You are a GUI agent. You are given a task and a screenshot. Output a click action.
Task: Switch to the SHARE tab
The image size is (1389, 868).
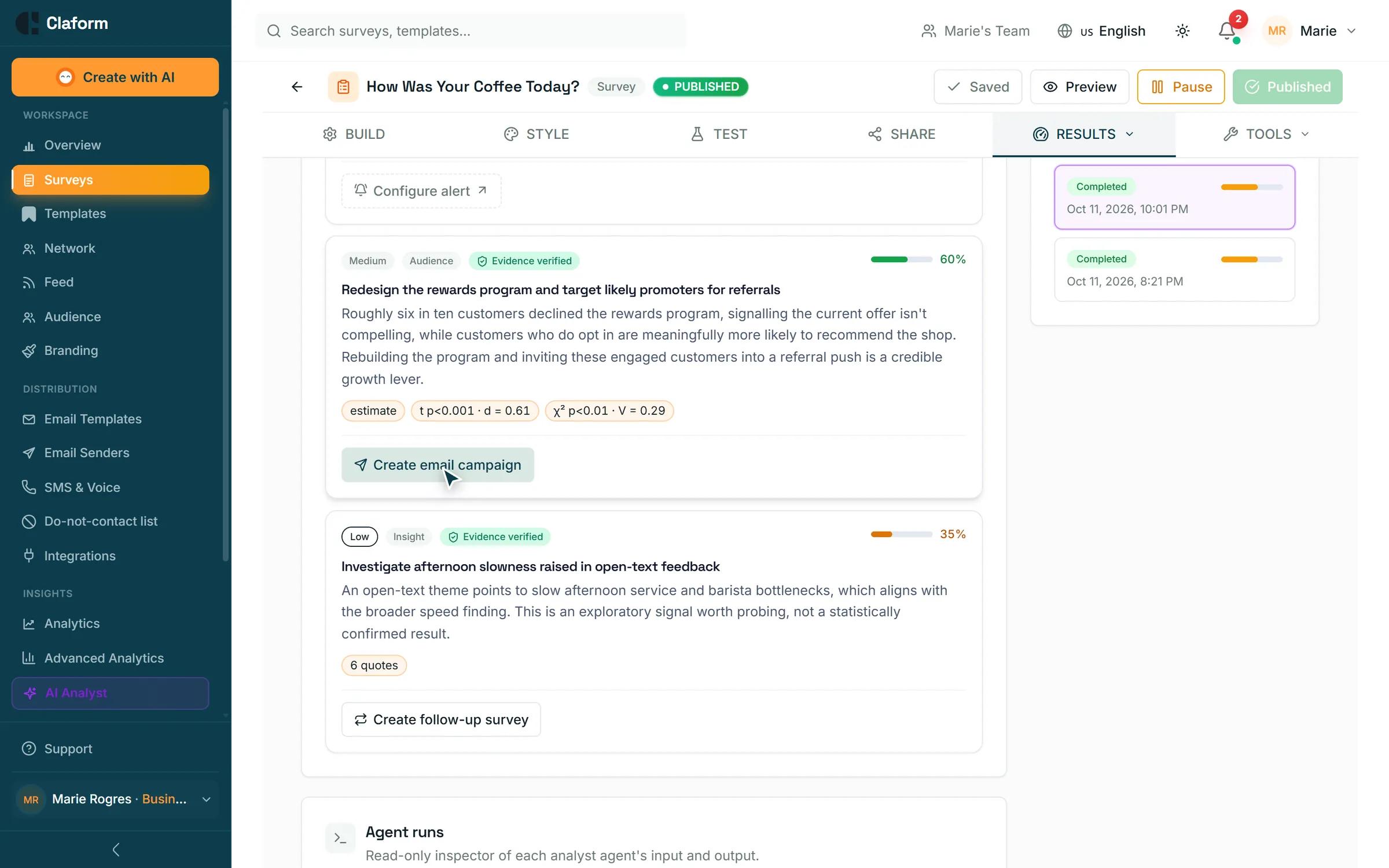coord(901,134)
